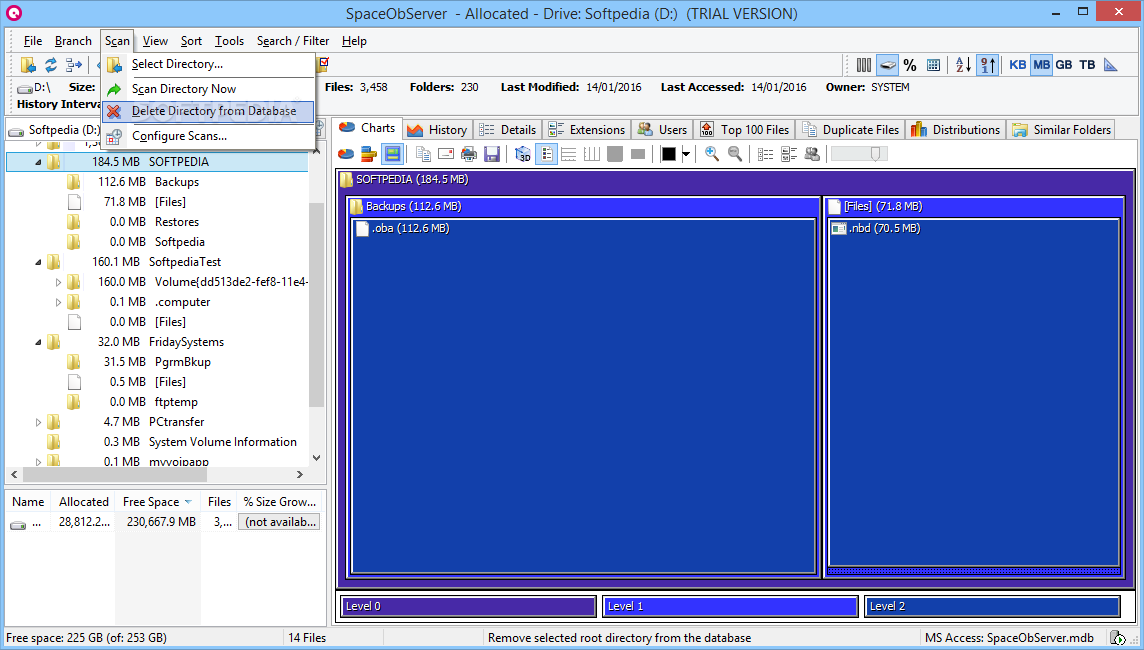Click the large gray square icon
Screen dimensions: 1144x650
pyautogui.click(x=615, y=154)
